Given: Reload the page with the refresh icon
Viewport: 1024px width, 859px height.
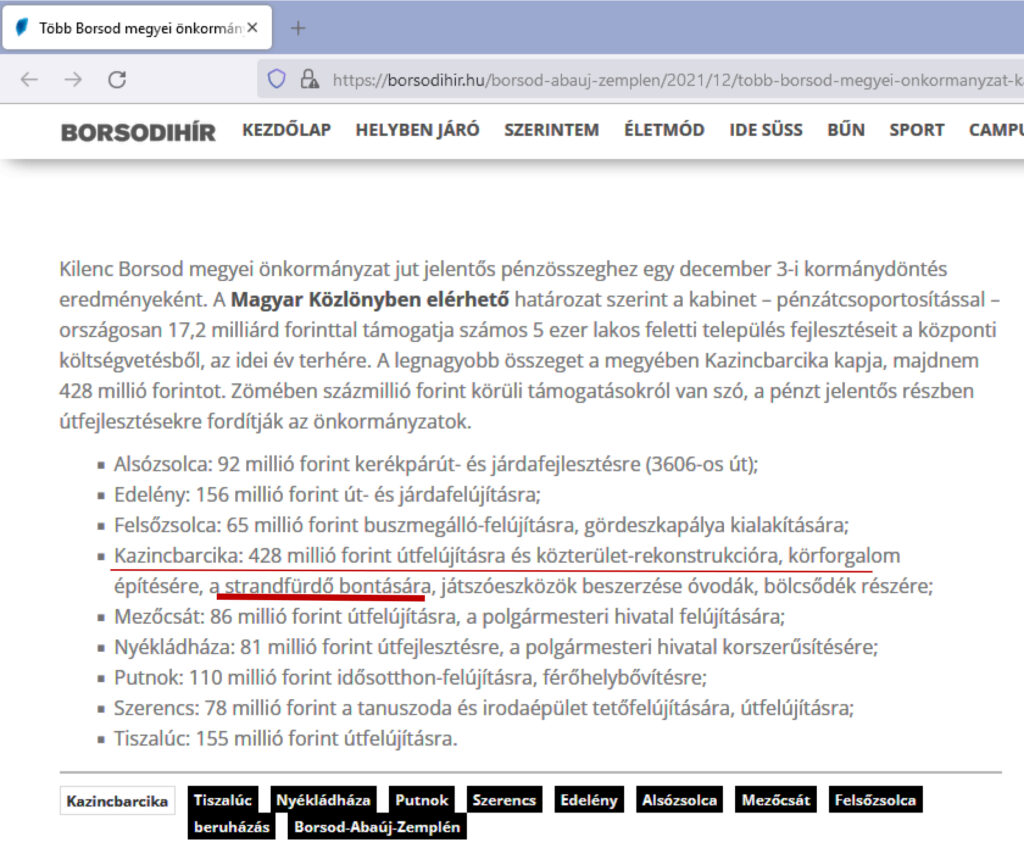Looking at the screenshot, I should pyautogui.click(x=117, y=79).
